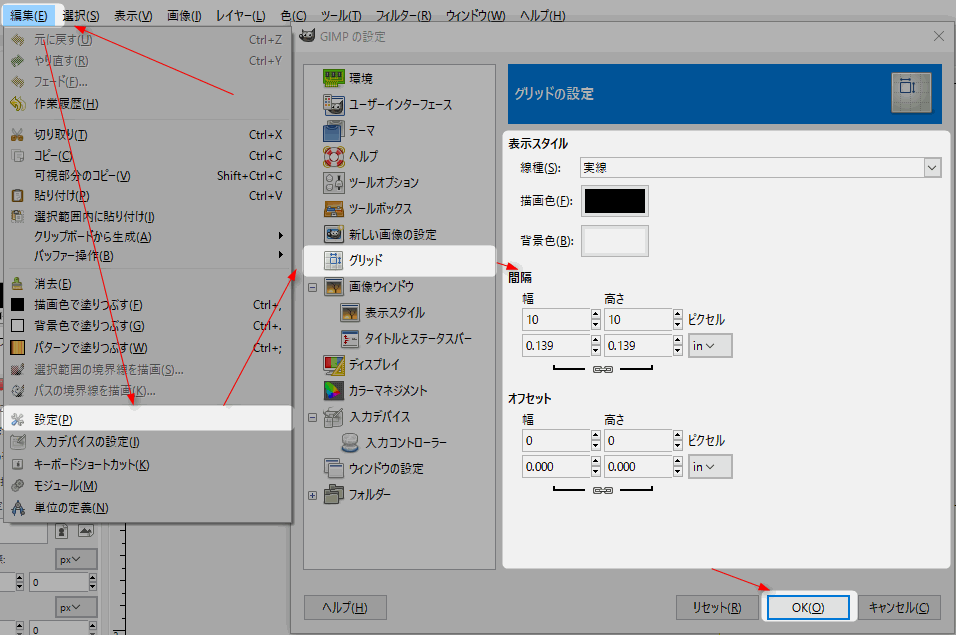Open the 選択 menu in the menu bar
Screen dimensions: 956x635
(81, 15)
